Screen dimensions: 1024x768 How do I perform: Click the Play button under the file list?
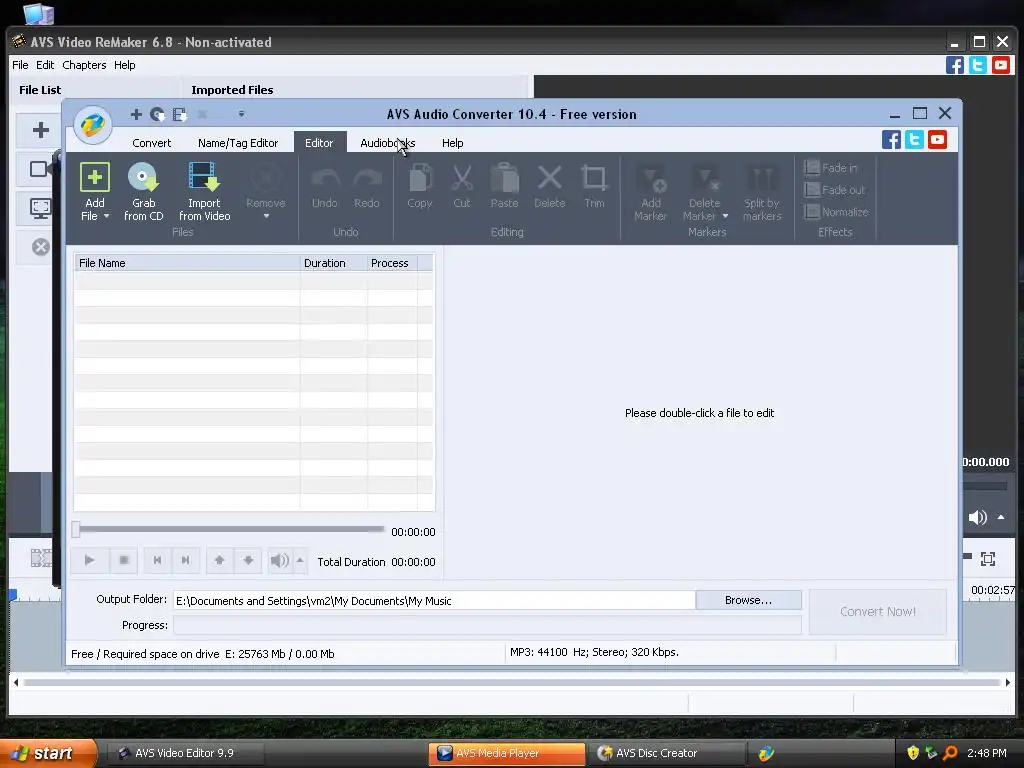[89, 560]
